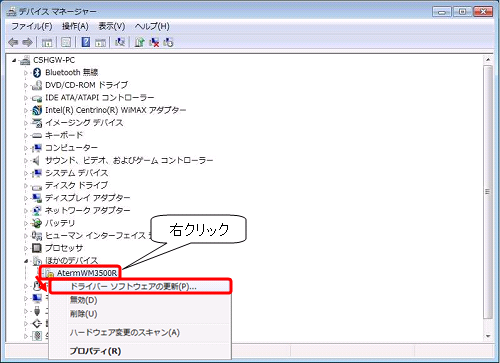The width and height of the screenshot is (500, 363).
Task: Click the Forward arrow toolbar icon
Action: click(27, 42)
